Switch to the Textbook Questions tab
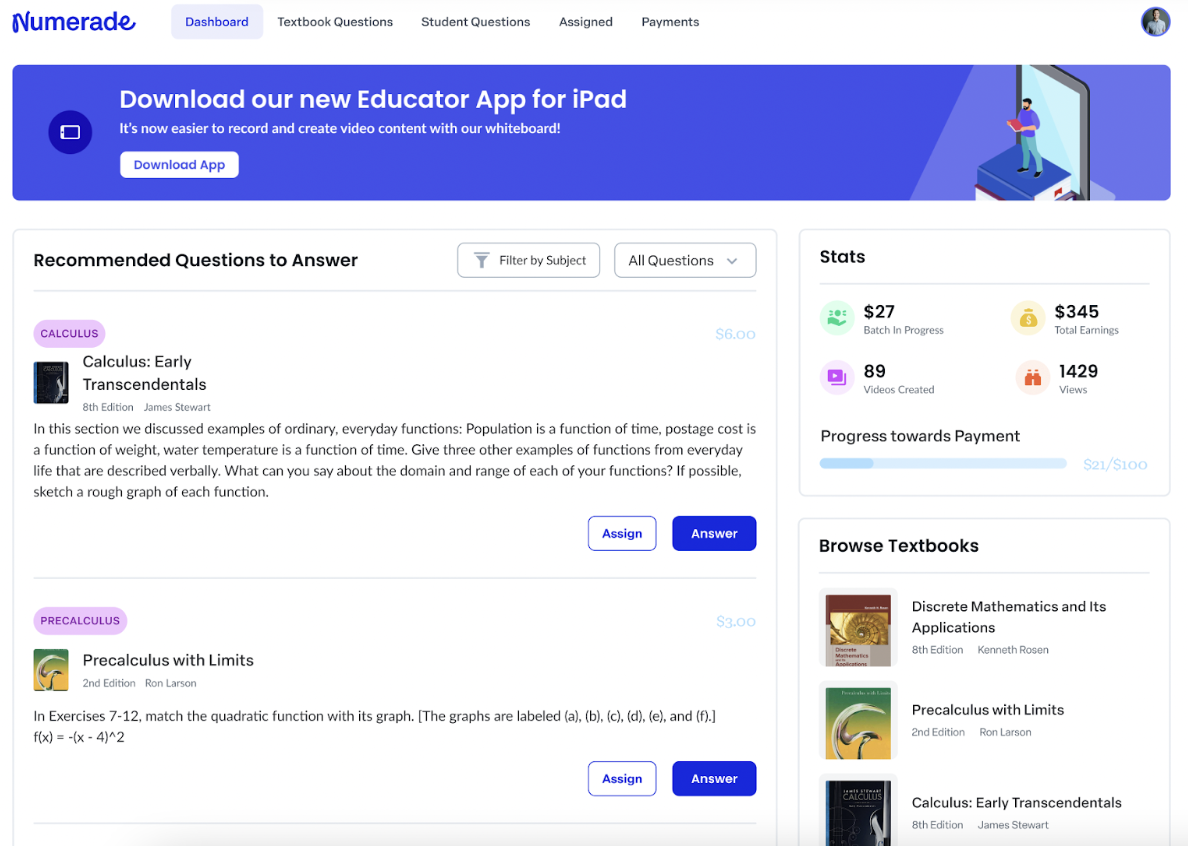Viewport: 1188px width, 846px height. click(x=335, y=22)
